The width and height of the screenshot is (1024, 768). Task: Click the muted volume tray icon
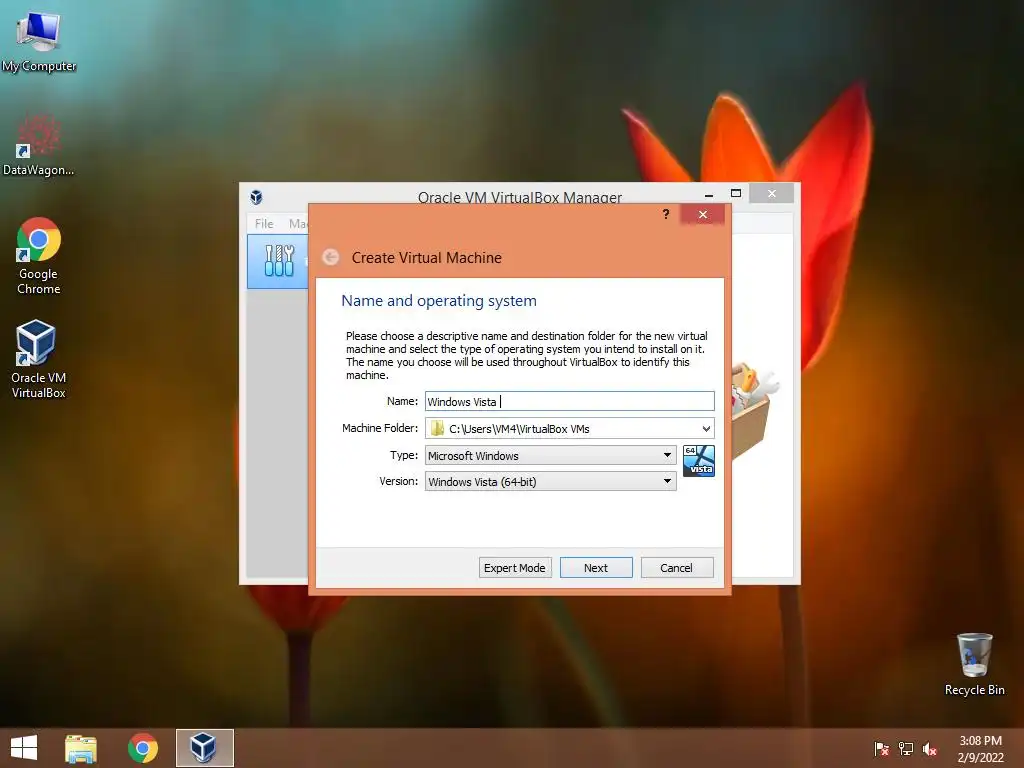click(930, 749)
